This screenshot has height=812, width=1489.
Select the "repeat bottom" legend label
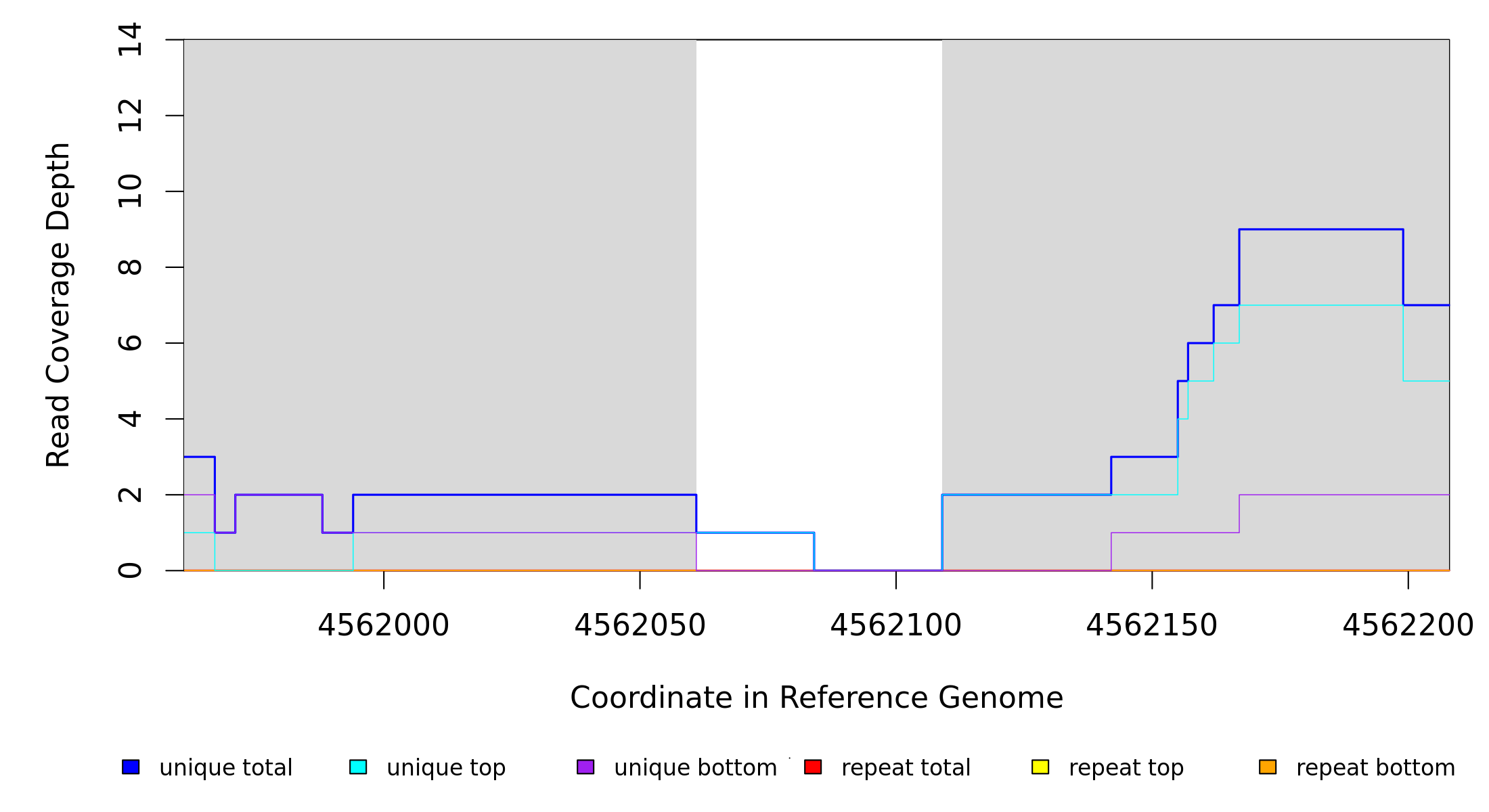tap(1375, 768)
